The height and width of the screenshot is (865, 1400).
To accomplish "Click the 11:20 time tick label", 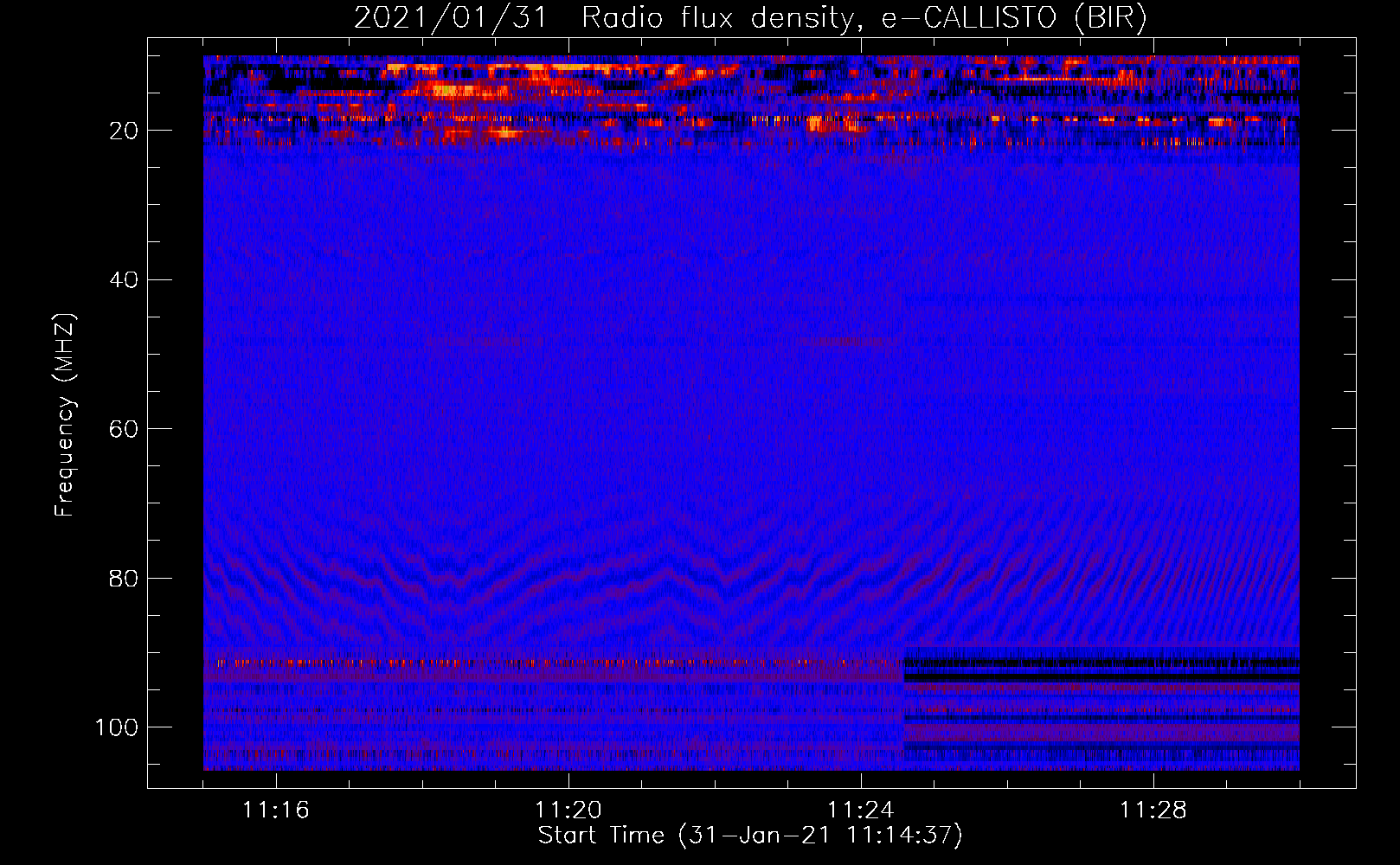I will pyautogui.click(x=568, y=811).
